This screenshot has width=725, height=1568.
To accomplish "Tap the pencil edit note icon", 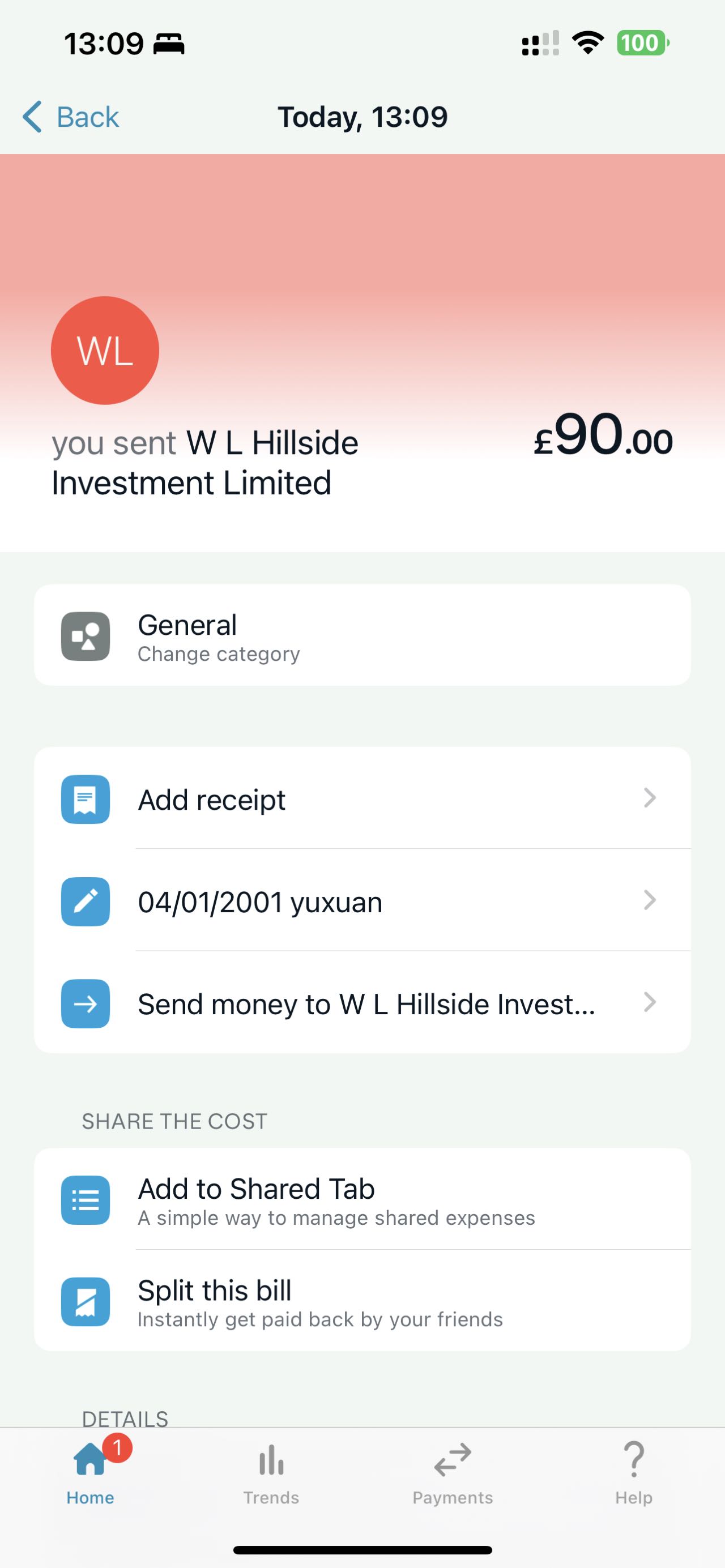I will [x=85, y=902].
